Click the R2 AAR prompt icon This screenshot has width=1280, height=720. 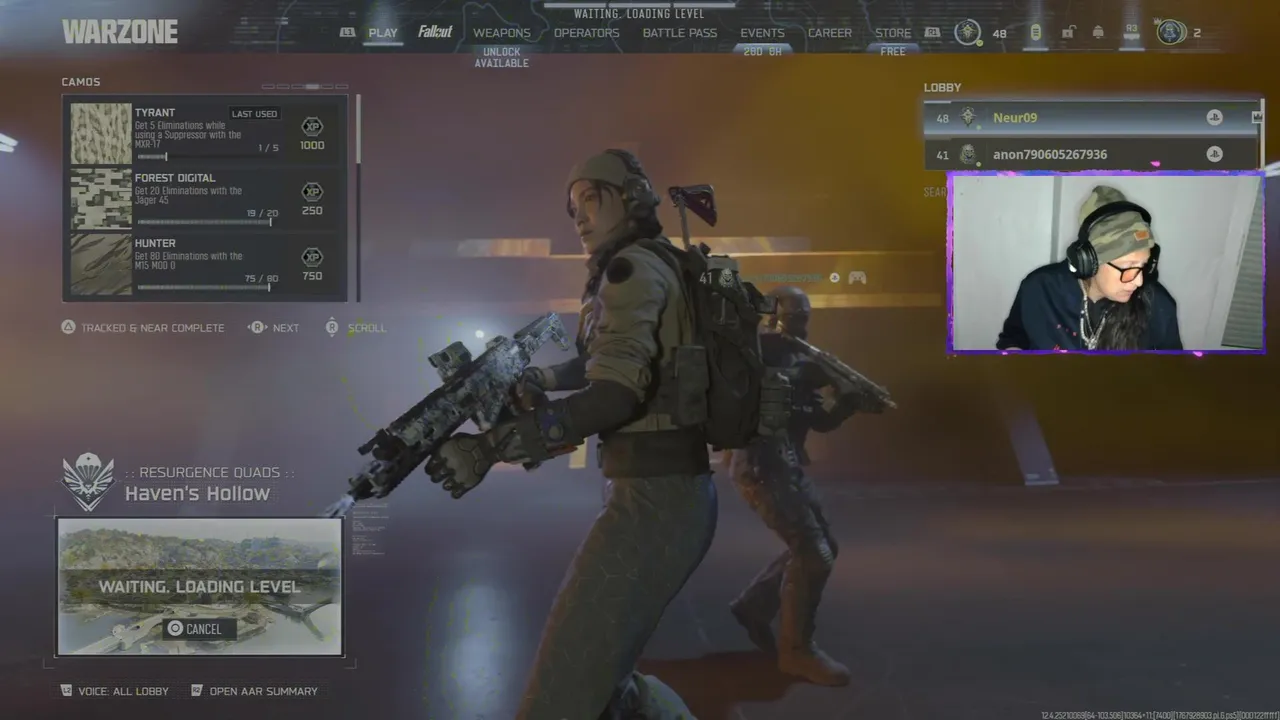click(197, 690)
